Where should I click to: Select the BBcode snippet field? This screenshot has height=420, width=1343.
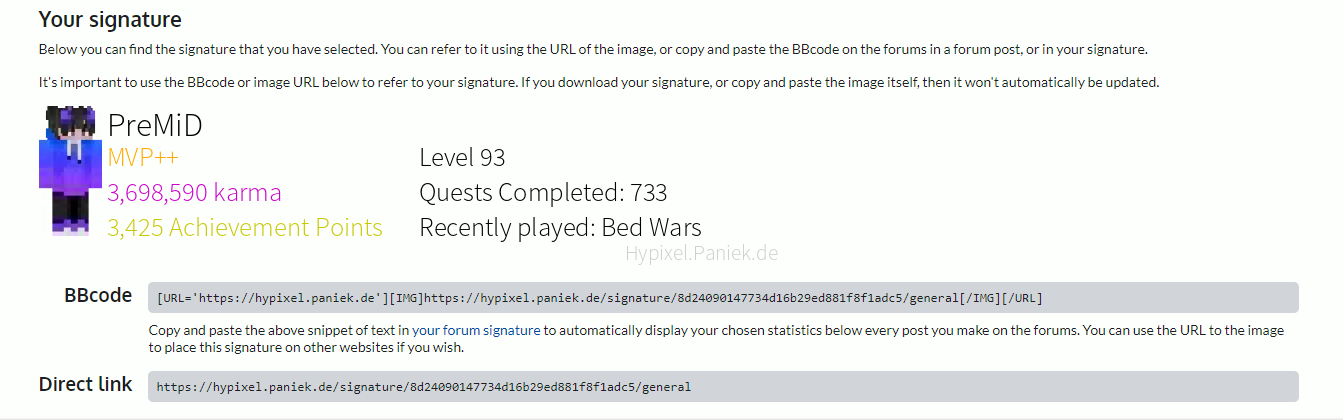point(722,298)
